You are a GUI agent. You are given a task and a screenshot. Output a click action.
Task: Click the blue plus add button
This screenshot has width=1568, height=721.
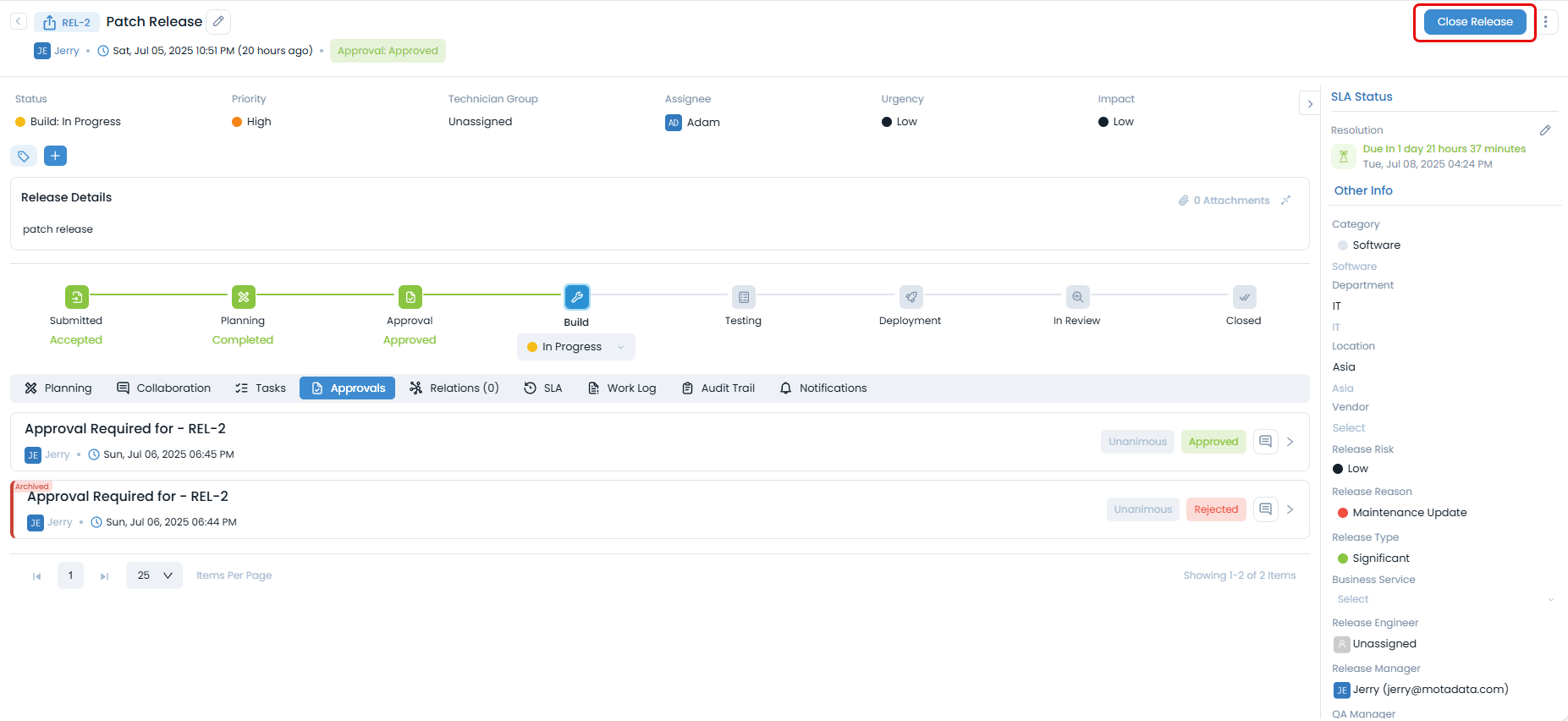[55, 156]
